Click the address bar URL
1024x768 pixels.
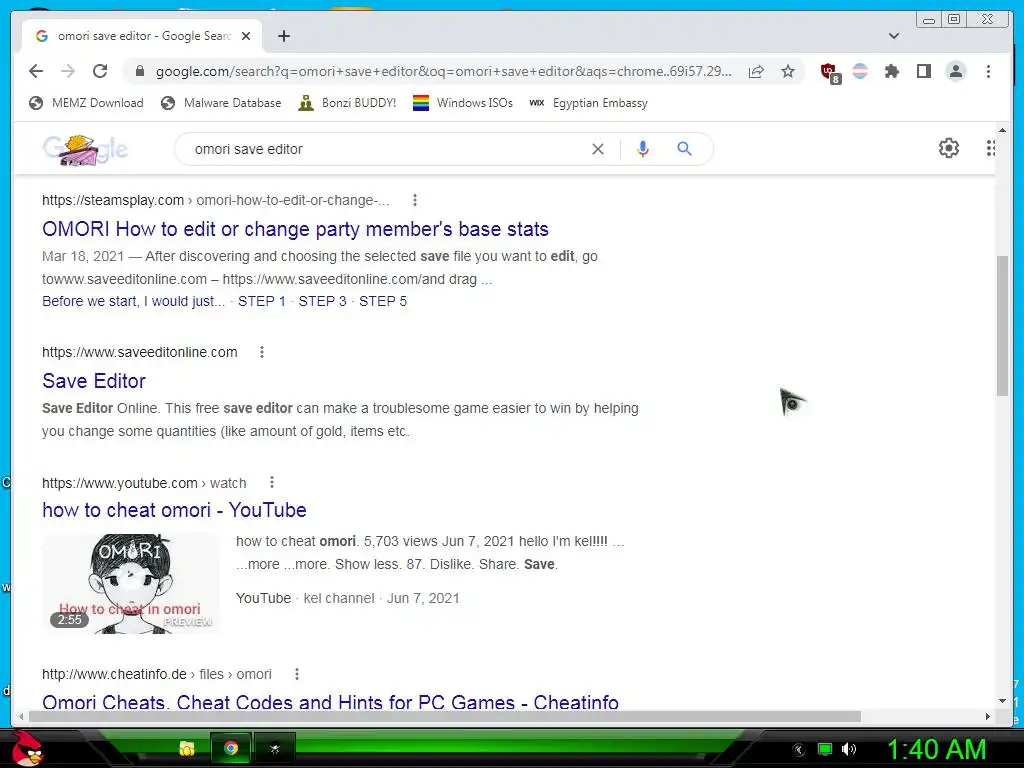tap(443, 71)
